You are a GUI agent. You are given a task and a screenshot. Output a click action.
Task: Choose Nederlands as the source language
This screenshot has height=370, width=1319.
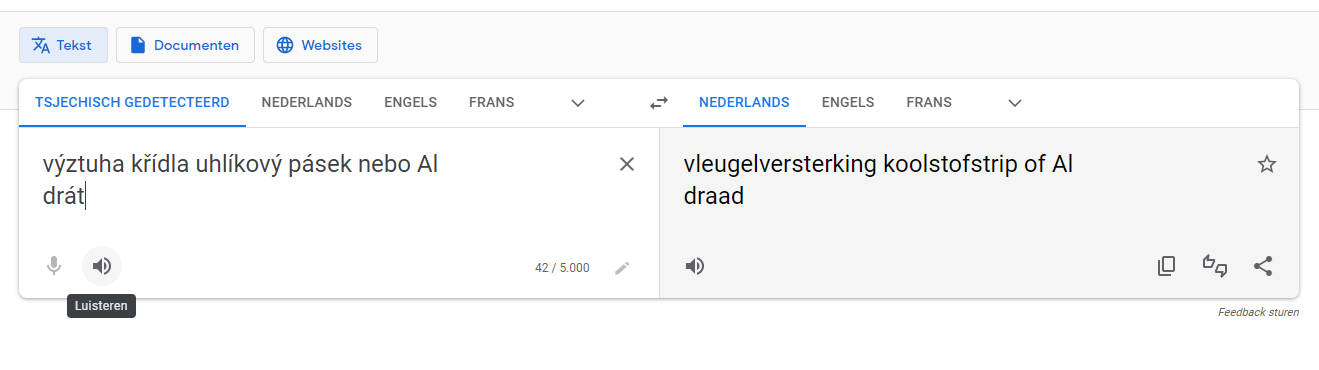[307, 102]
